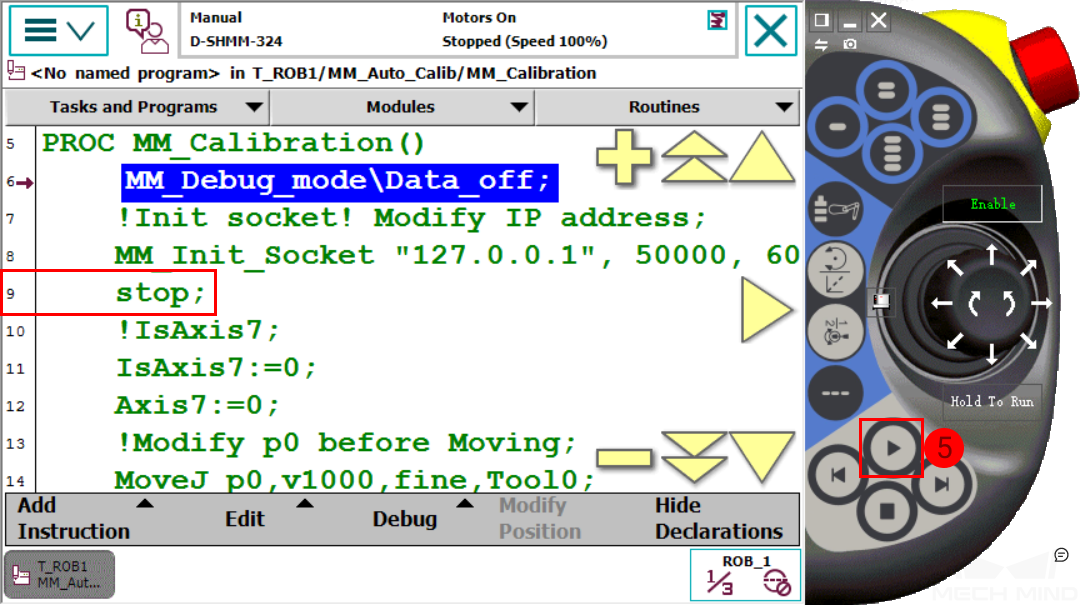Expand the Routines dropdown

click(667, 107)
